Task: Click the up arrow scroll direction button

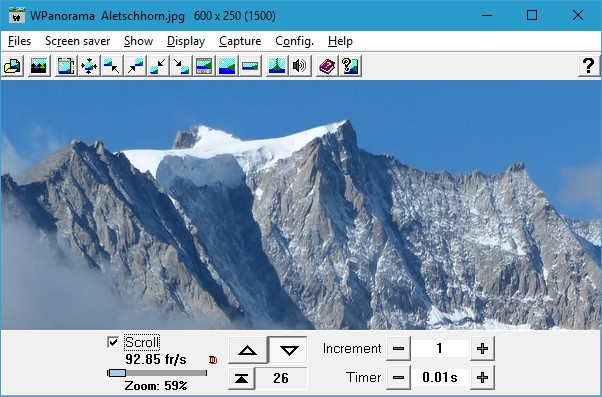Action: click(248, 350)
